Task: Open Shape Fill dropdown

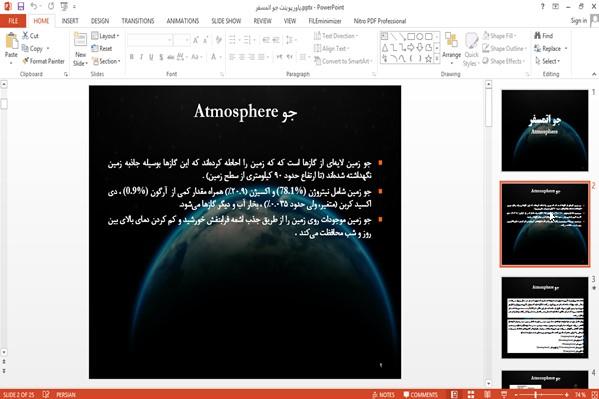Action: [500, 36]
